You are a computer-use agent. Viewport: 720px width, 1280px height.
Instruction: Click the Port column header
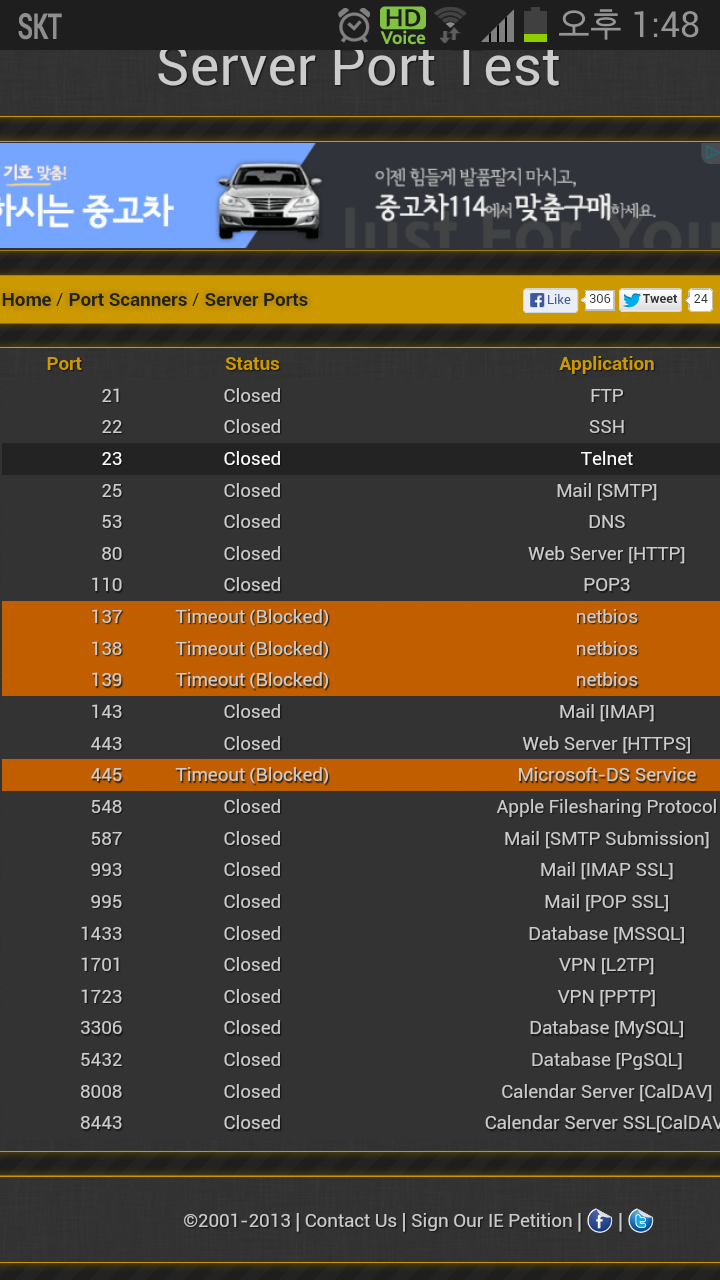click(x=64, y=364)
